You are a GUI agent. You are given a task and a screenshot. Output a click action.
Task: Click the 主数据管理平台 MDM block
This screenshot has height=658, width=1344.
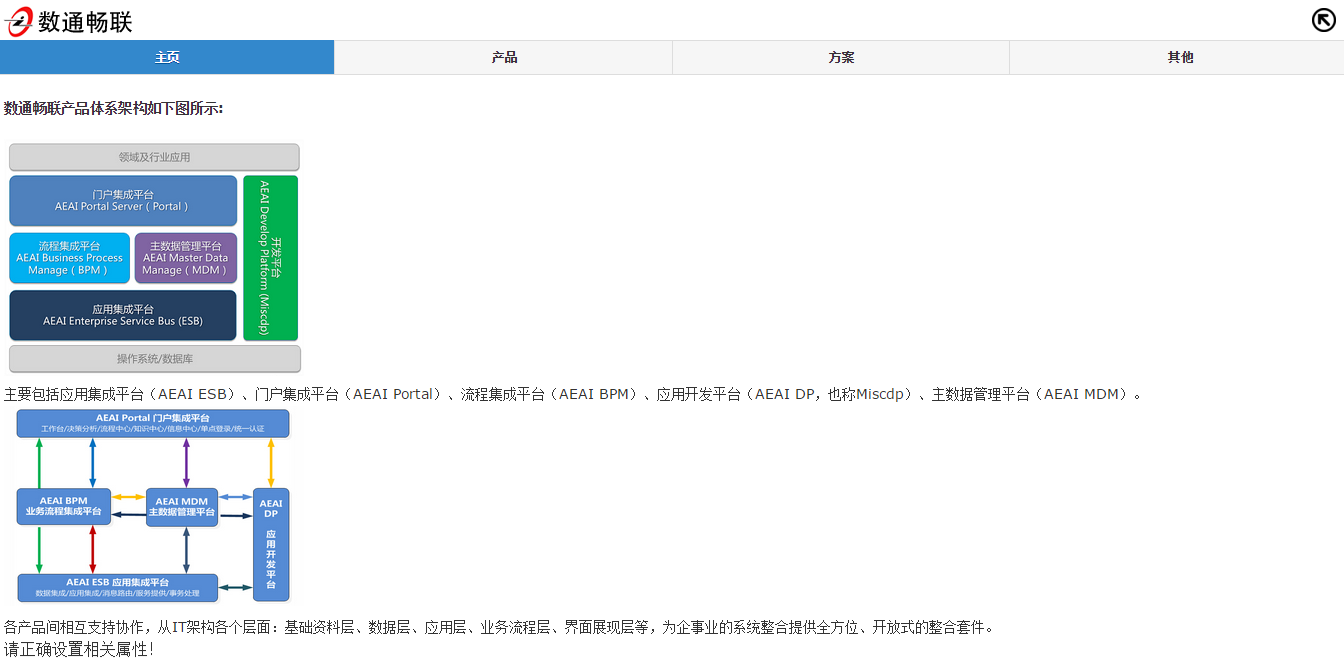pyautogui.click(x=186, y=258)
